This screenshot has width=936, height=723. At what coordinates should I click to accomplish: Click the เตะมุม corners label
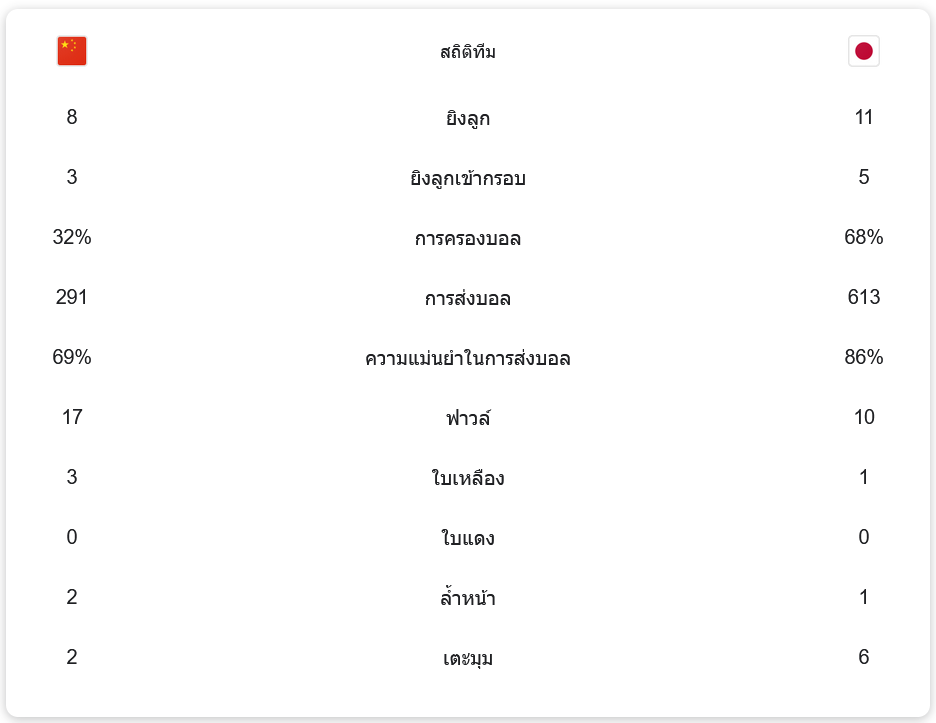pos(468,658)
